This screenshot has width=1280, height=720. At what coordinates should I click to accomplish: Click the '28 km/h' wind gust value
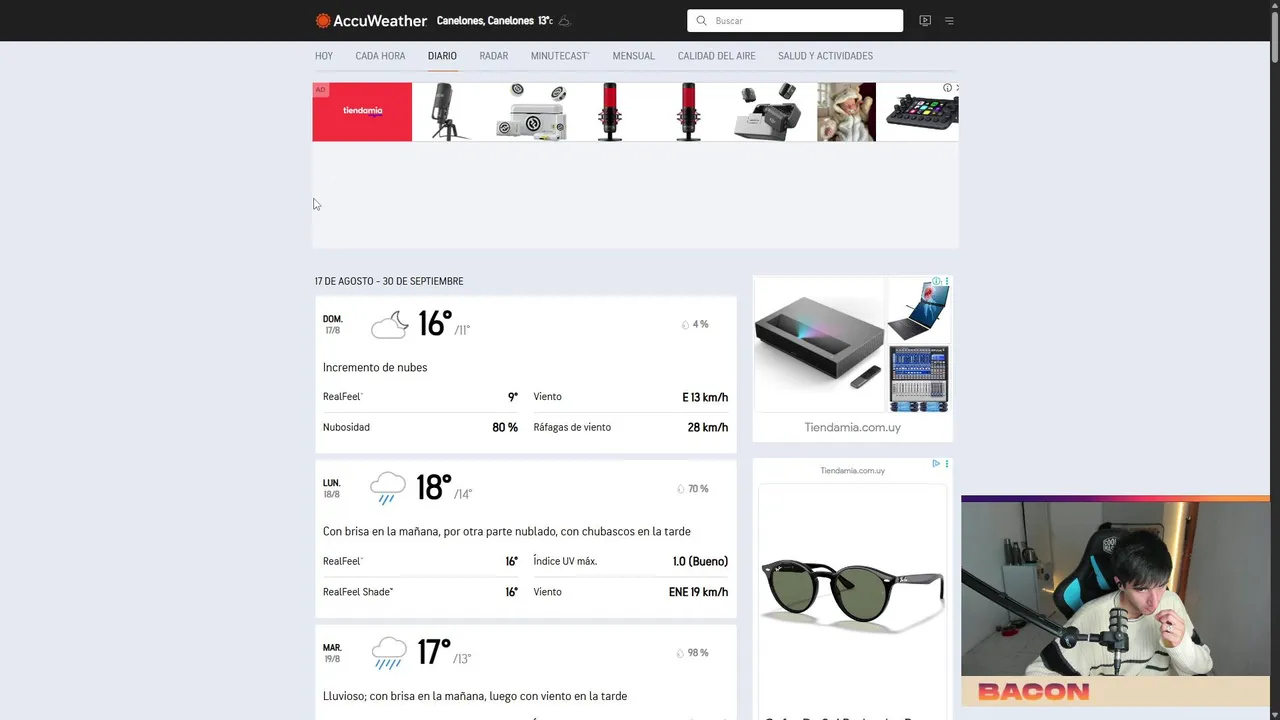pos(708,427)
